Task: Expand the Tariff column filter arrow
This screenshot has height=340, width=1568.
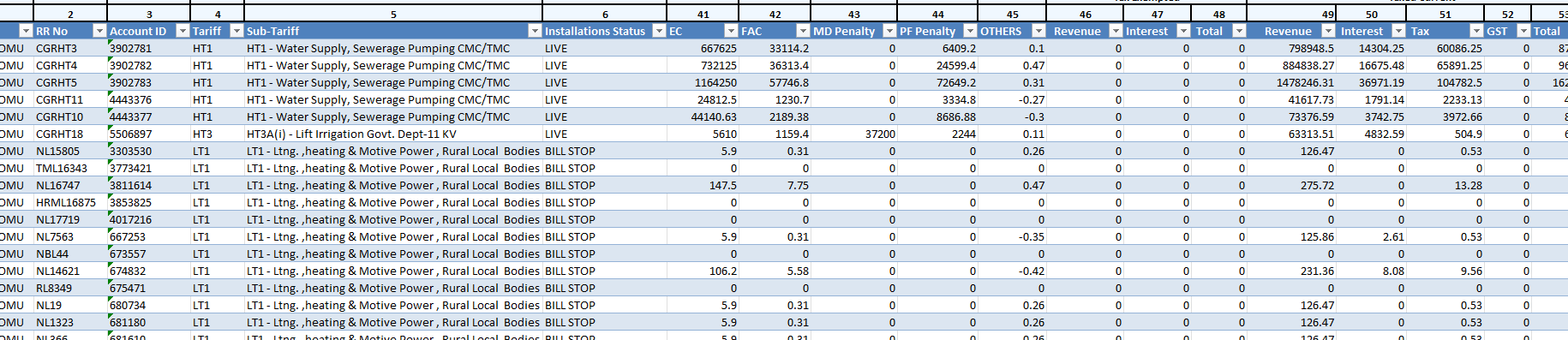Action: click(236, 31)
